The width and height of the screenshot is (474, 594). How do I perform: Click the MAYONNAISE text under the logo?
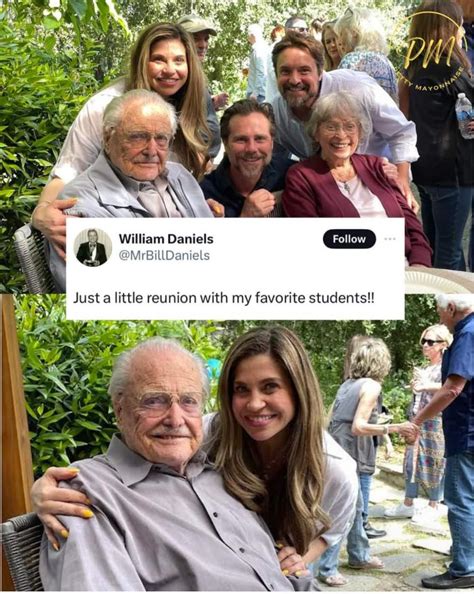pos(440,82)
